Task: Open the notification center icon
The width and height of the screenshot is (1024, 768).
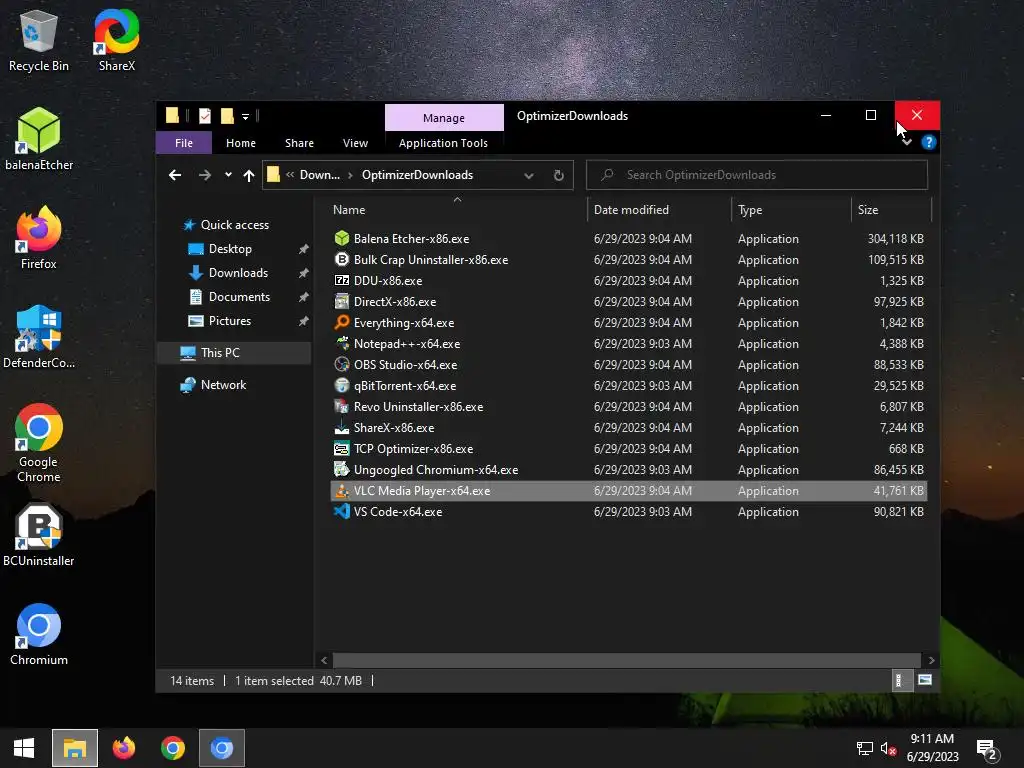Action: (987, 748)
